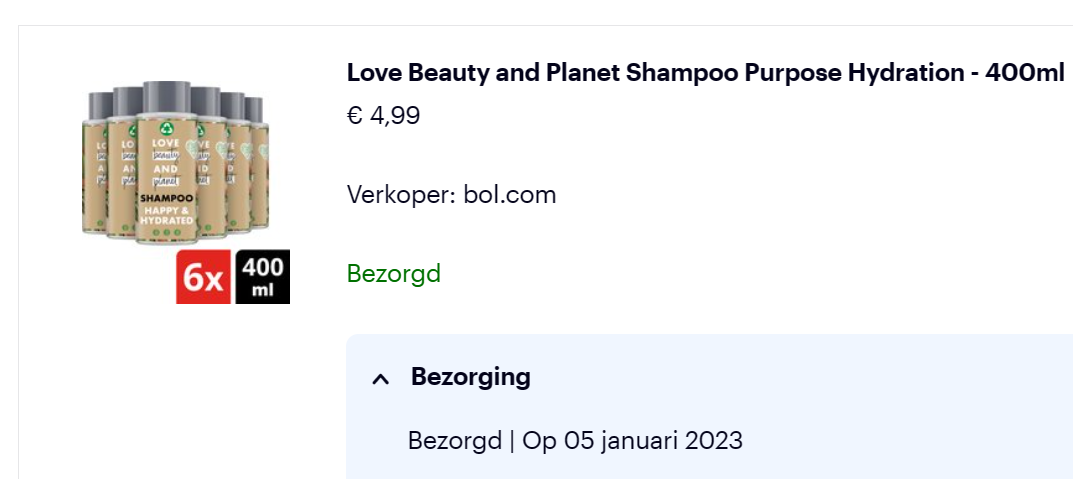Click the leftmost bottle in the product image
This screenshot has height=479, width=1073.
[96, 160]
